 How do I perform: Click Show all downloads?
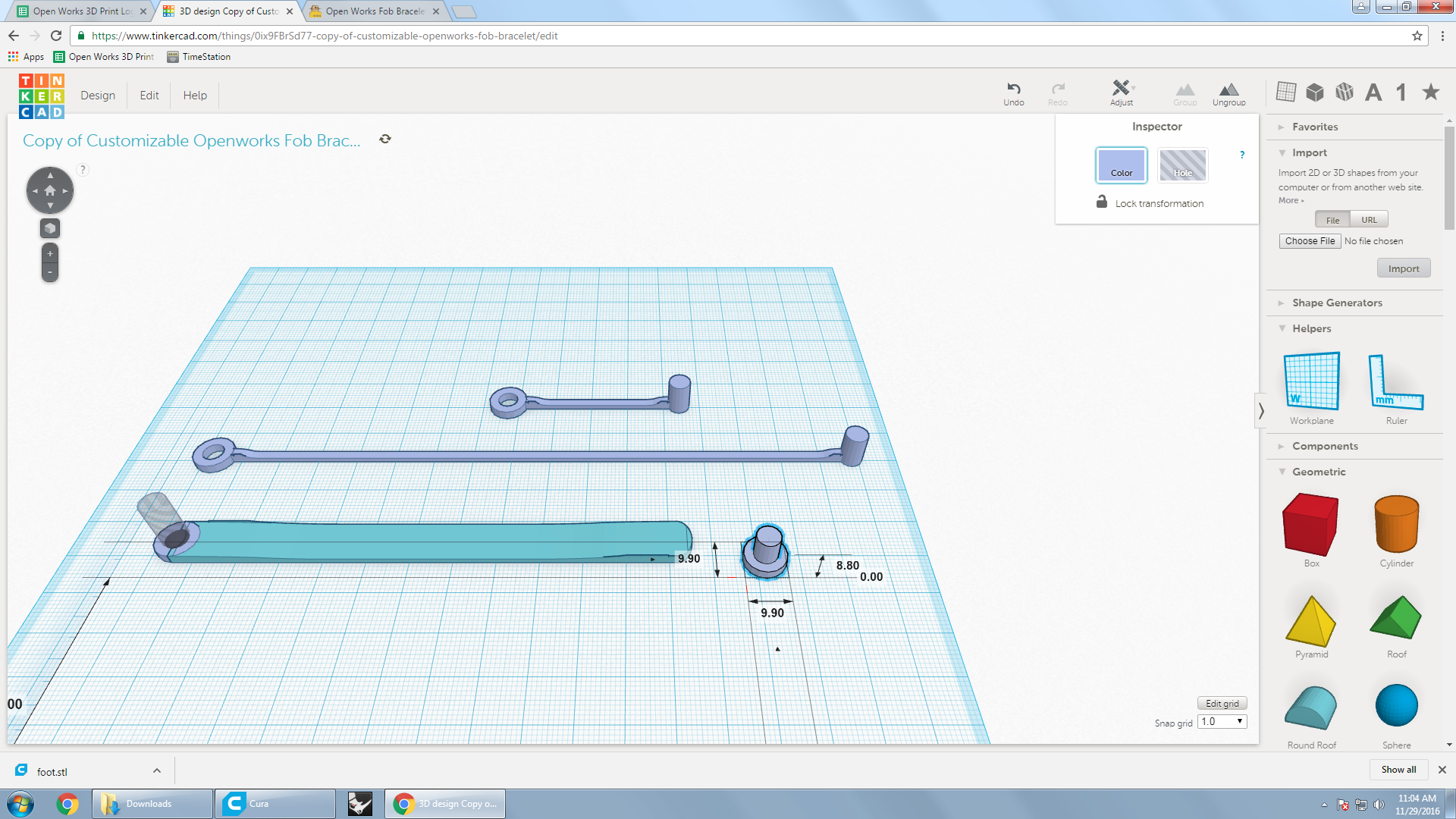[x=1398, y=769]
